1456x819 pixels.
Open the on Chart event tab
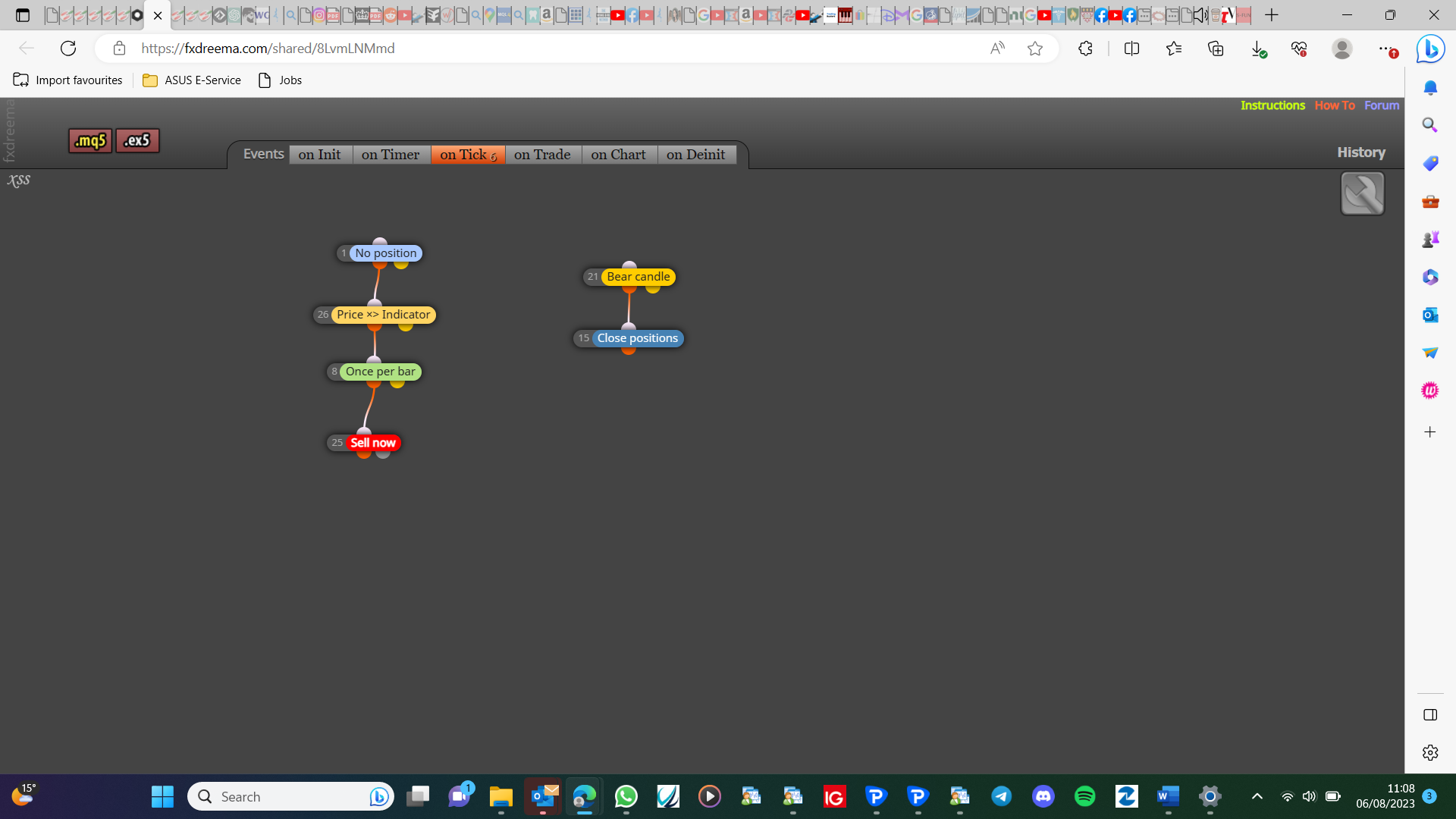click(x=619, y=155)
